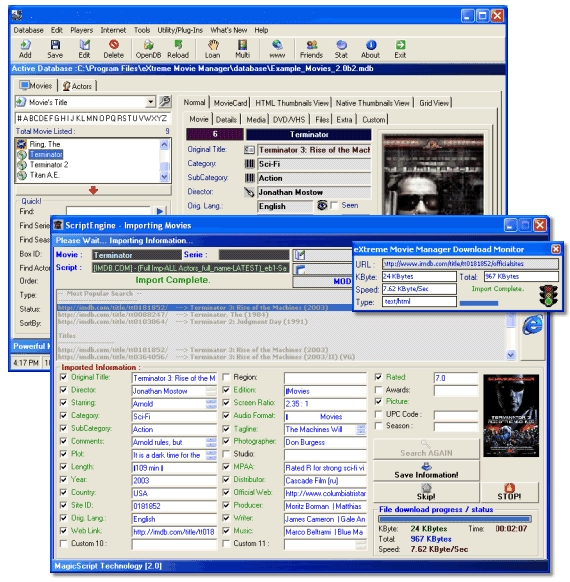Enable the Awards import checkbox
The image size is (570, 582).
coord(378,390)
